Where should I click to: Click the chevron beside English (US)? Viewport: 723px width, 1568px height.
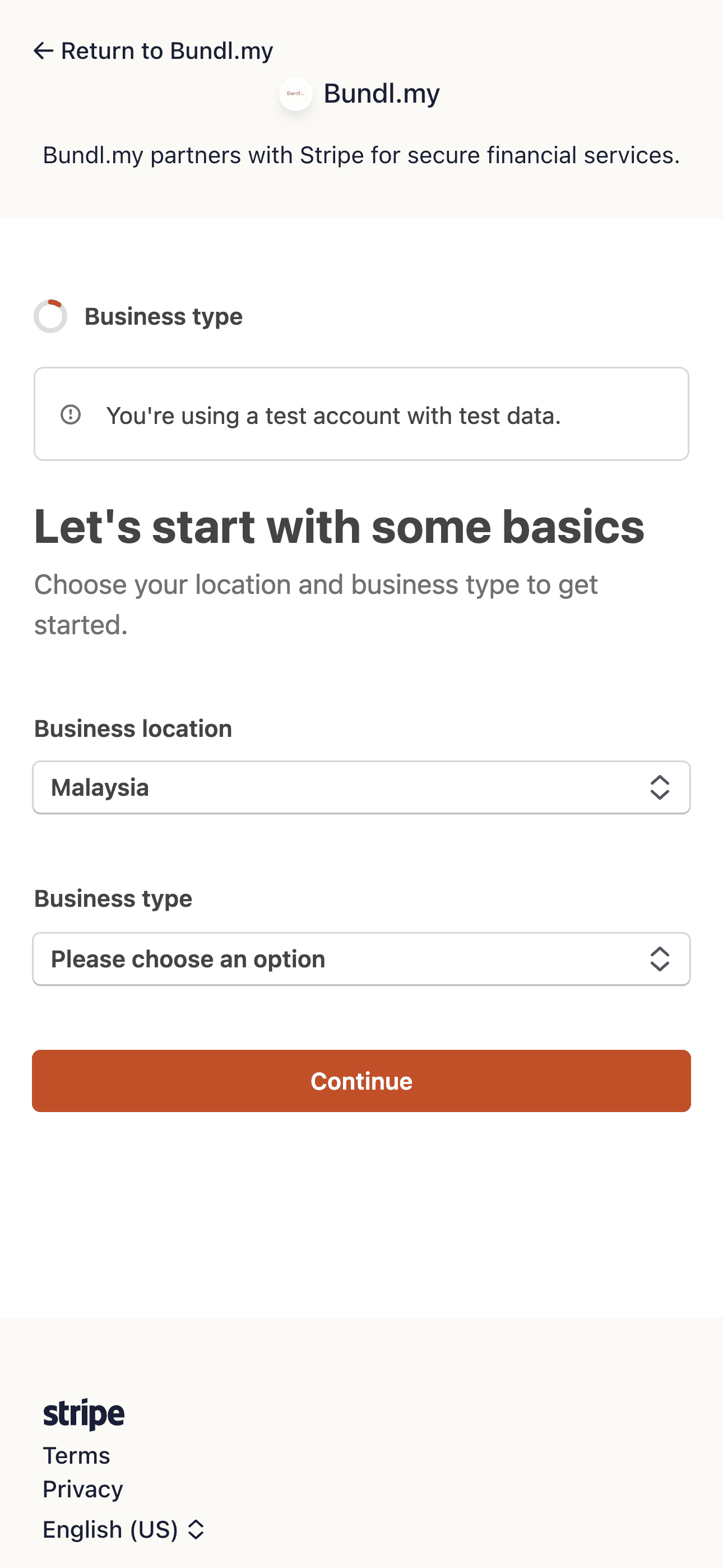(196, 1529)
